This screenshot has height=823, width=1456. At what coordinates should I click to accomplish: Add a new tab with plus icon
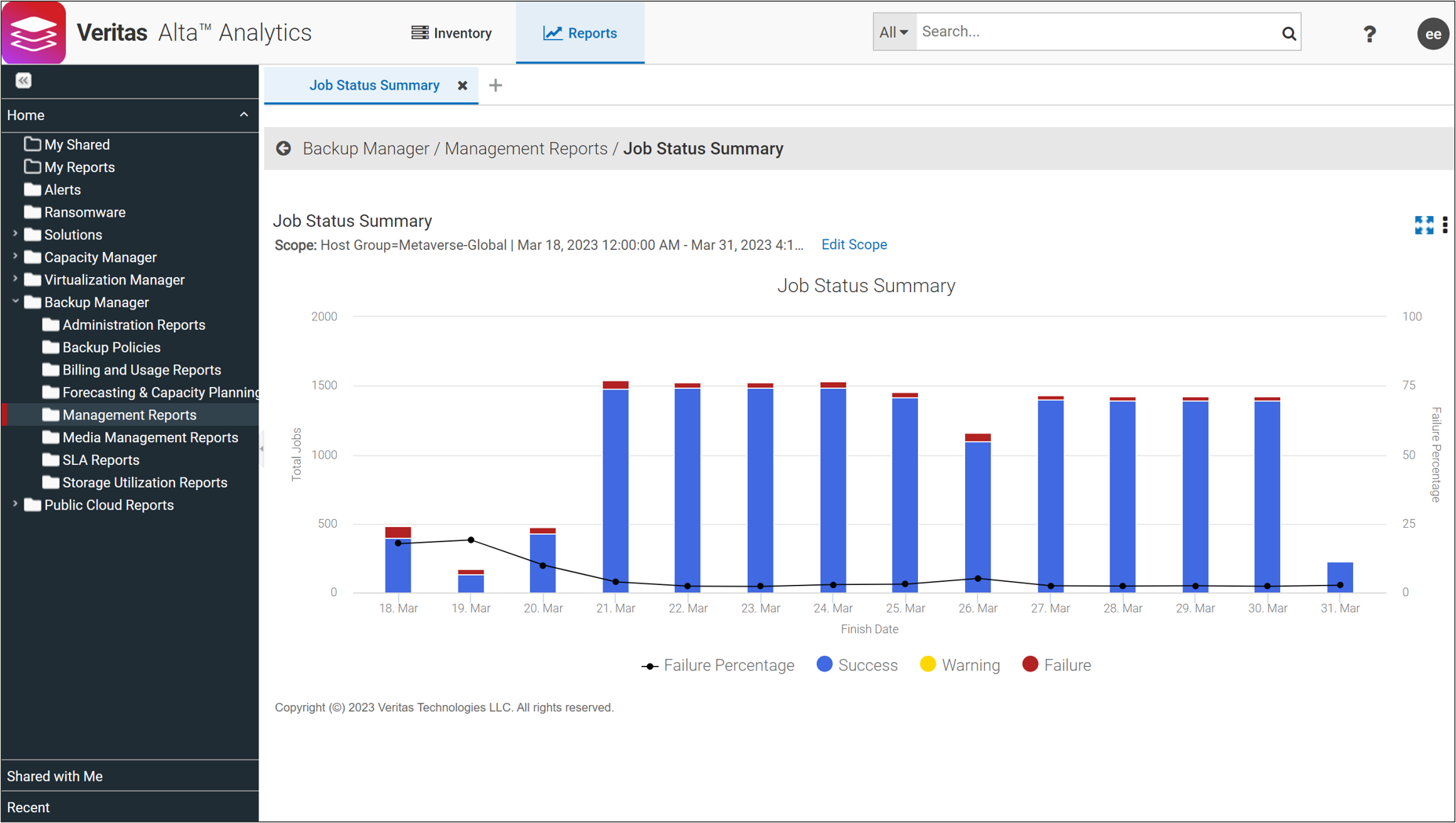click(496, 86)
